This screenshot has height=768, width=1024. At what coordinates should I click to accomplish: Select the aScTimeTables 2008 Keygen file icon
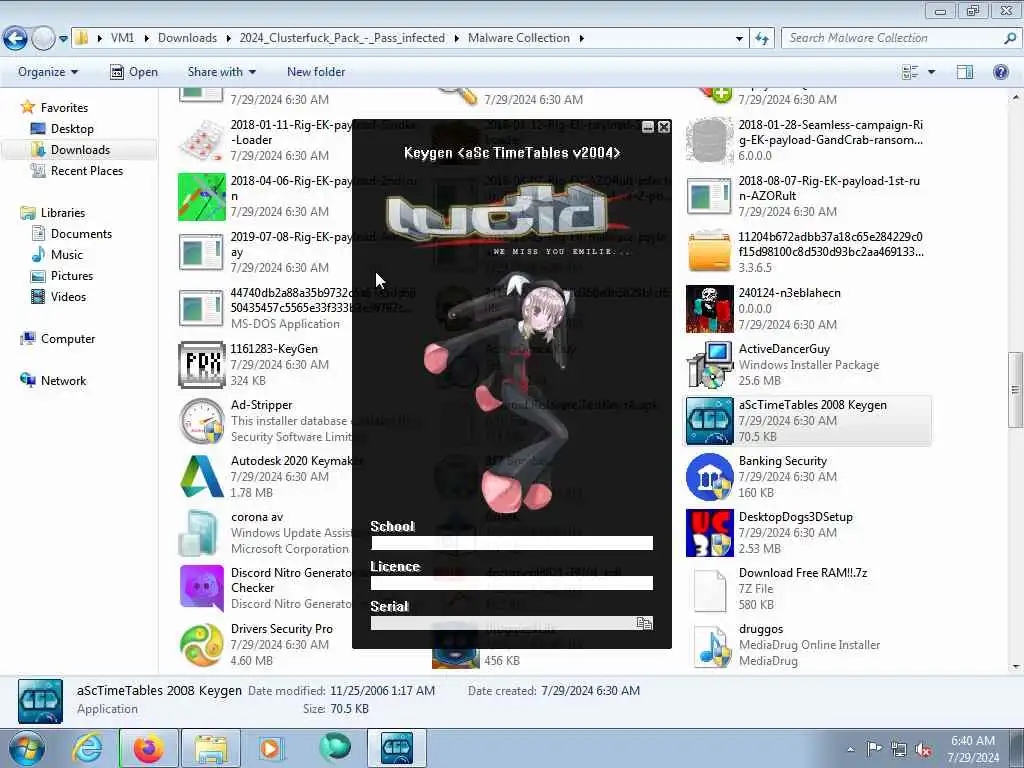pos(710,421)
